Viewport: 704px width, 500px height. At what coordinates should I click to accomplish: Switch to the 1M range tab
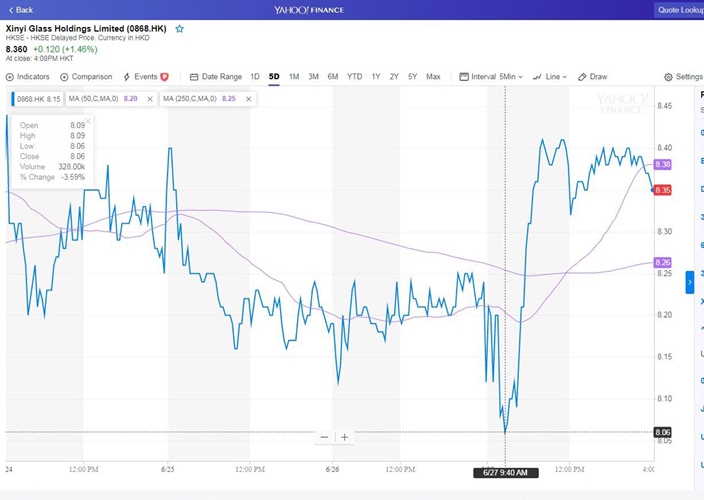[294, 77]
